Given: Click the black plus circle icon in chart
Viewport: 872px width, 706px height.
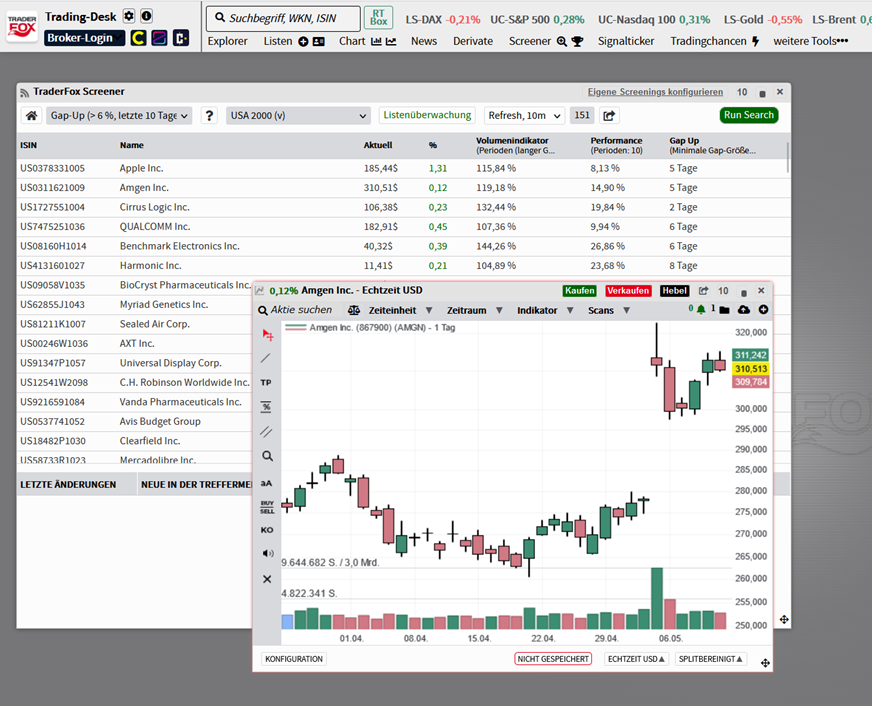Looking at the screenshot, I should pyautogui.click(x=764, y=310).
